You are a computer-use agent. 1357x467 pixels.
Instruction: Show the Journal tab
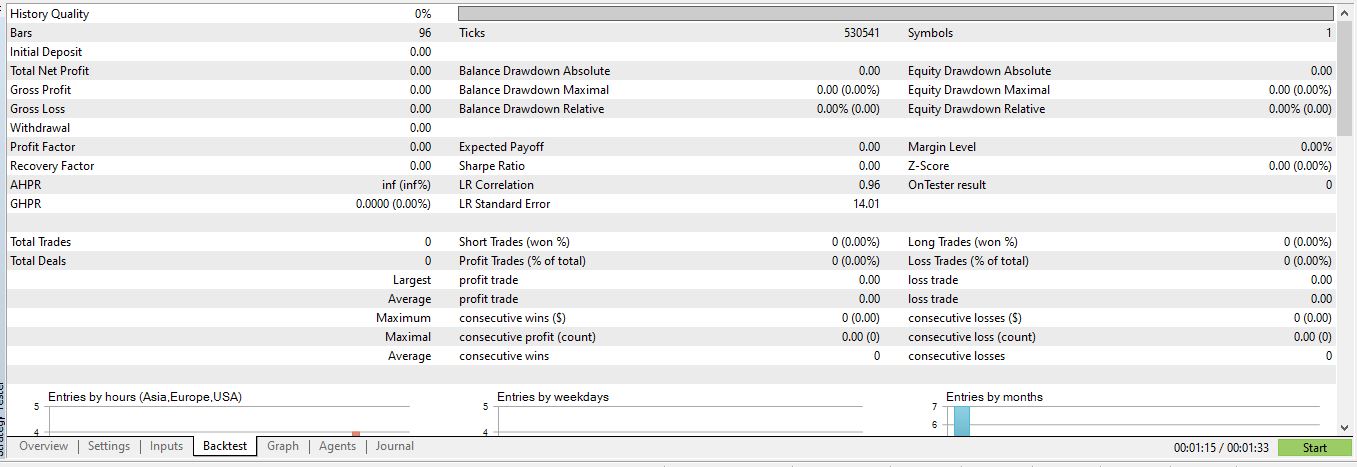pos(395,446)
